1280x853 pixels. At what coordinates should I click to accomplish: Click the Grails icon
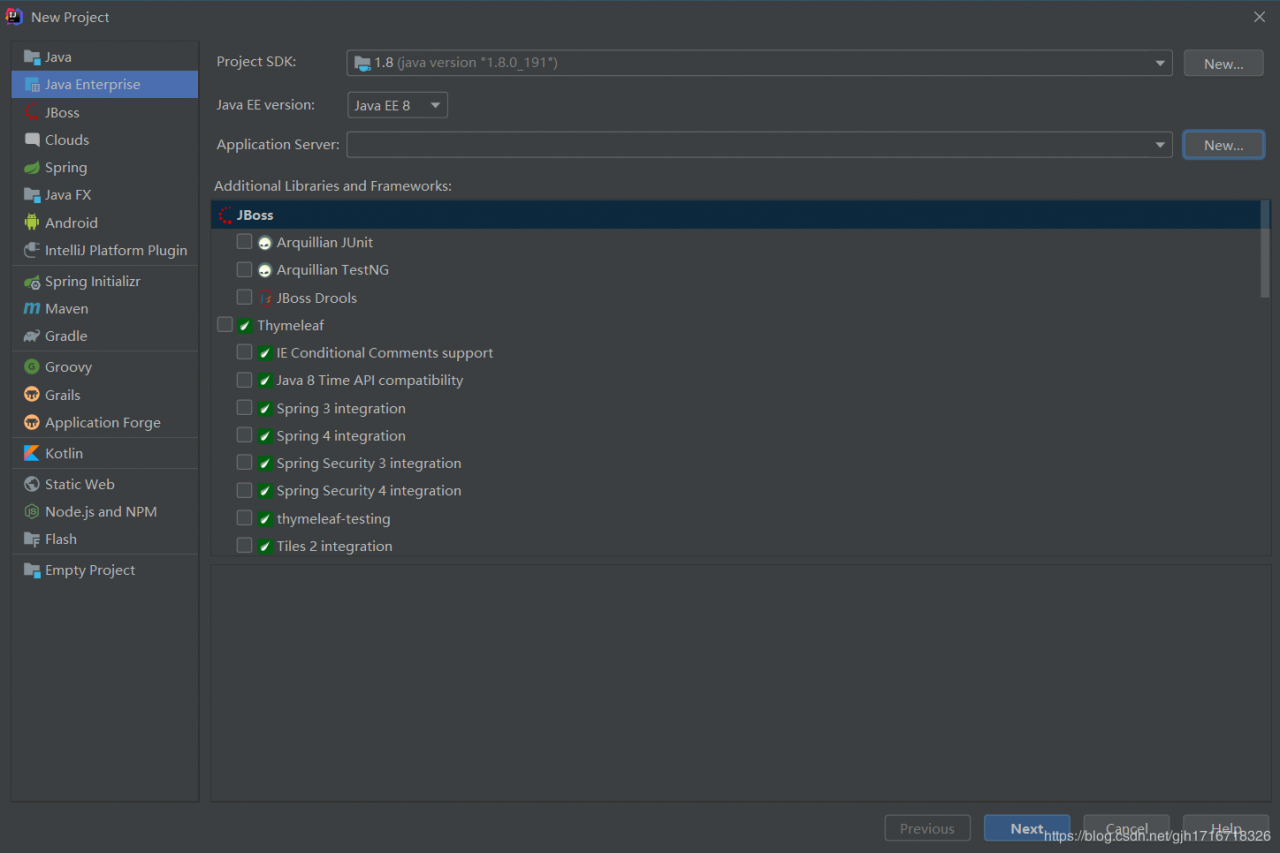click(x=32, y=395)
